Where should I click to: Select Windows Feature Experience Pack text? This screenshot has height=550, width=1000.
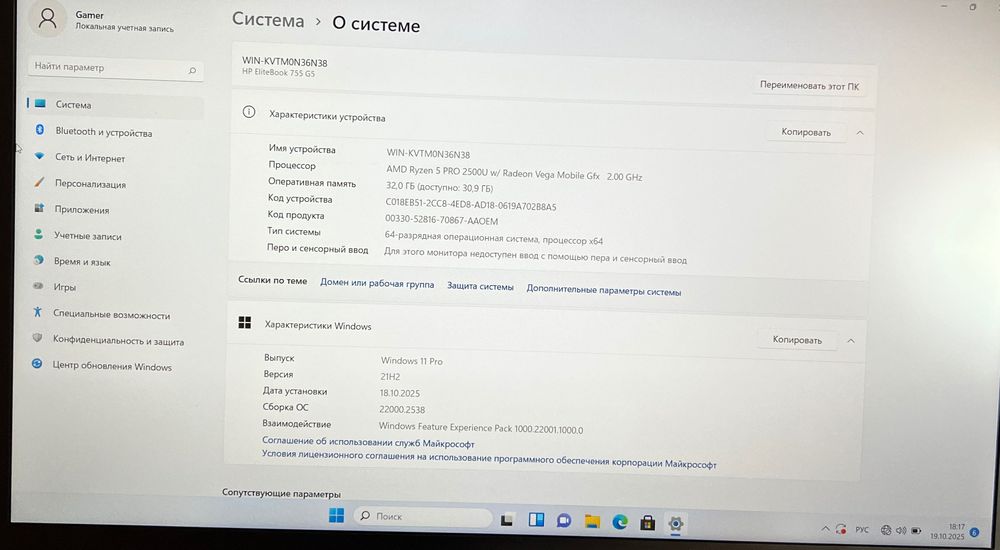click(481, 427)
